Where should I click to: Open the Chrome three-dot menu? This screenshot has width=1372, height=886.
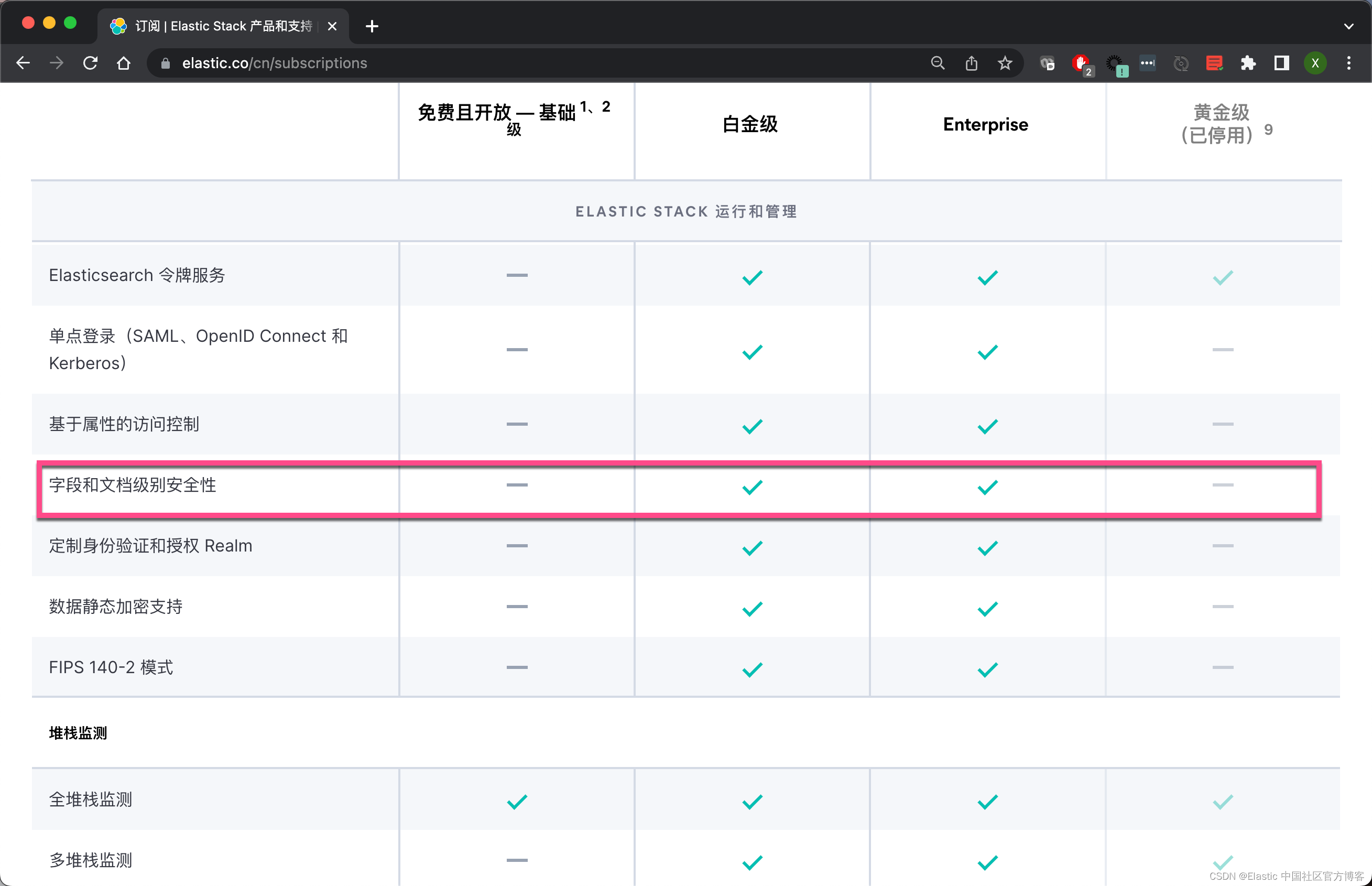(1348, 63)
